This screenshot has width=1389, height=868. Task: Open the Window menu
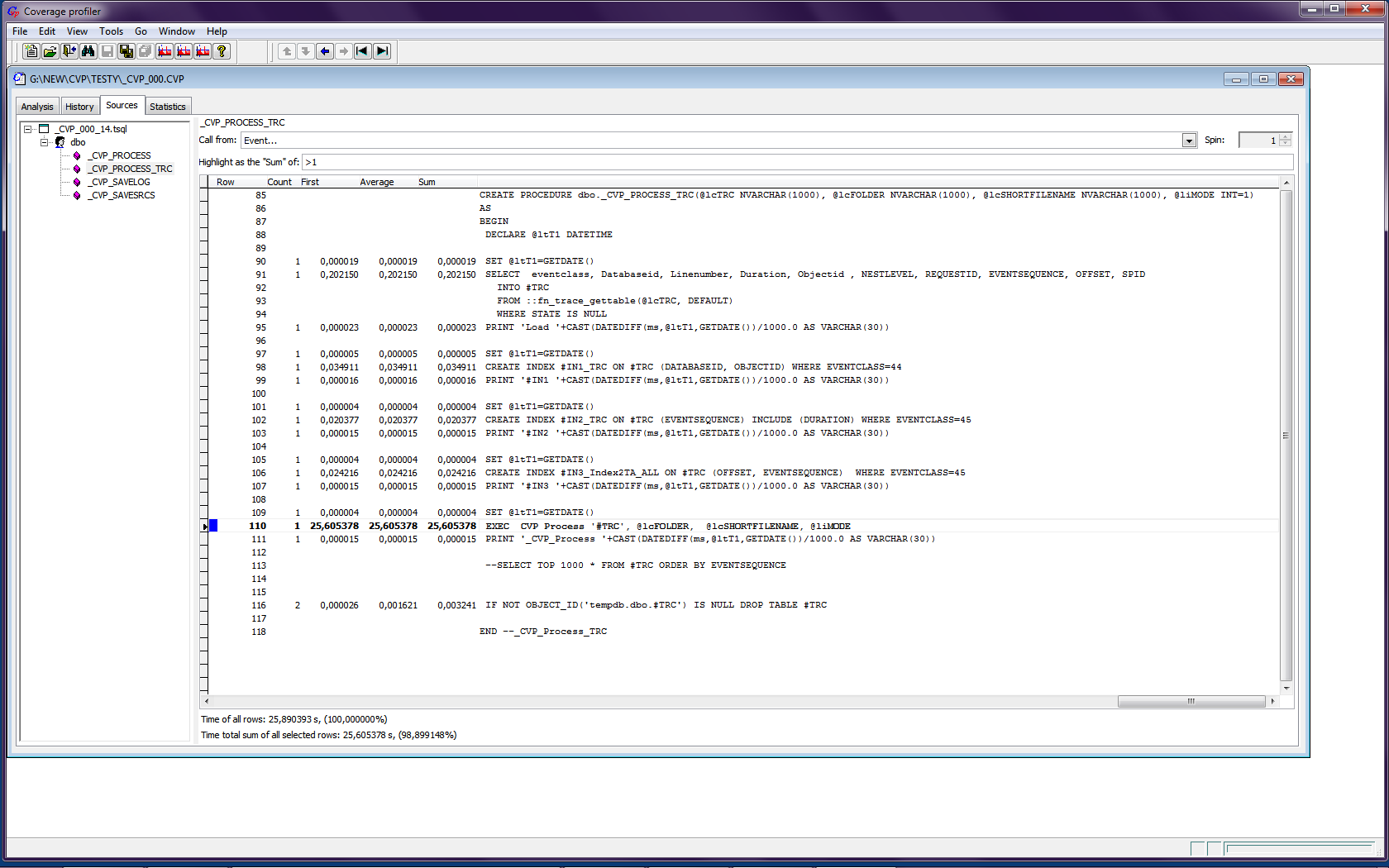(x=177, y=31)
